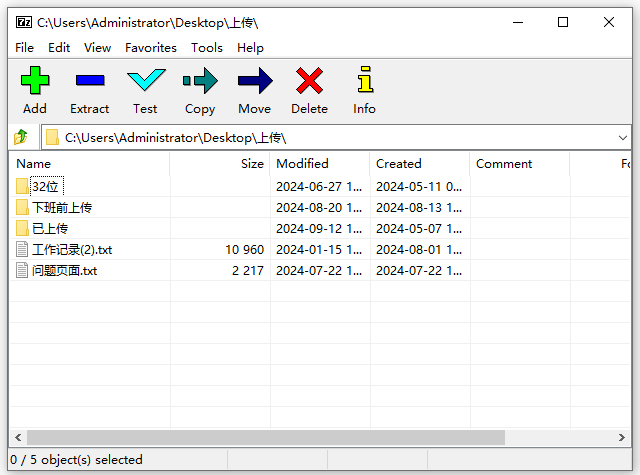The height and width of the screenshot is (475, 640).
Task: Click the blue Extract minus icon
Action: [x=90, y=80]
